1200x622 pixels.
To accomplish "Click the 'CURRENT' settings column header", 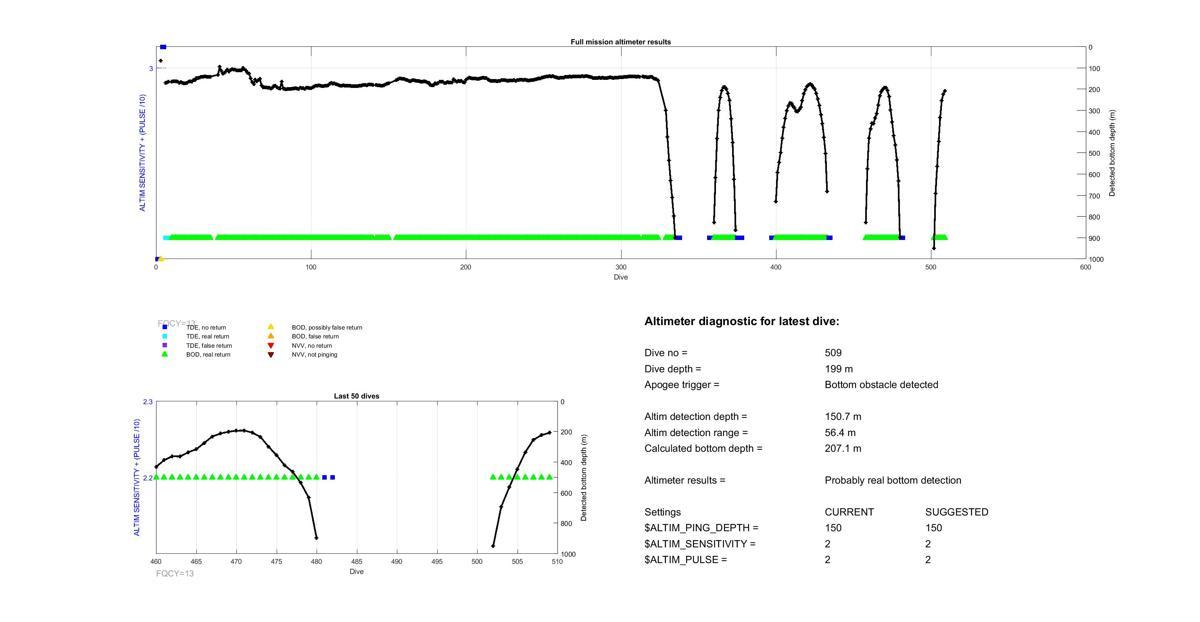I will tap(849, 512).
